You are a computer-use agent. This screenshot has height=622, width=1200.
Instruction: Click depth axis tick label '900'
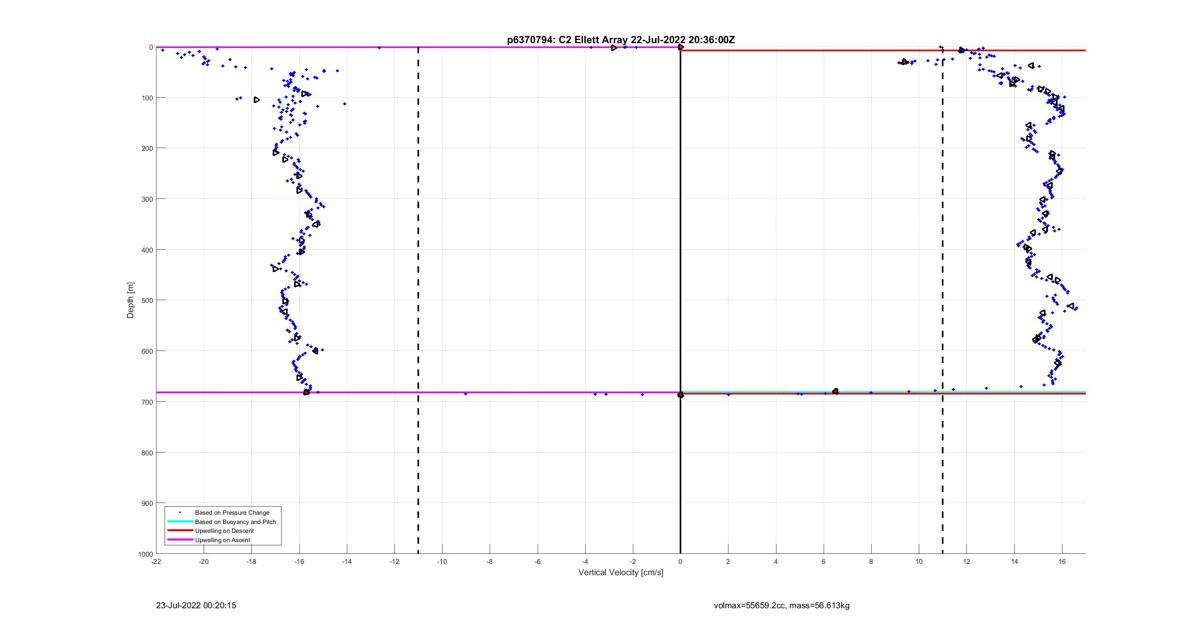(146, 503)
